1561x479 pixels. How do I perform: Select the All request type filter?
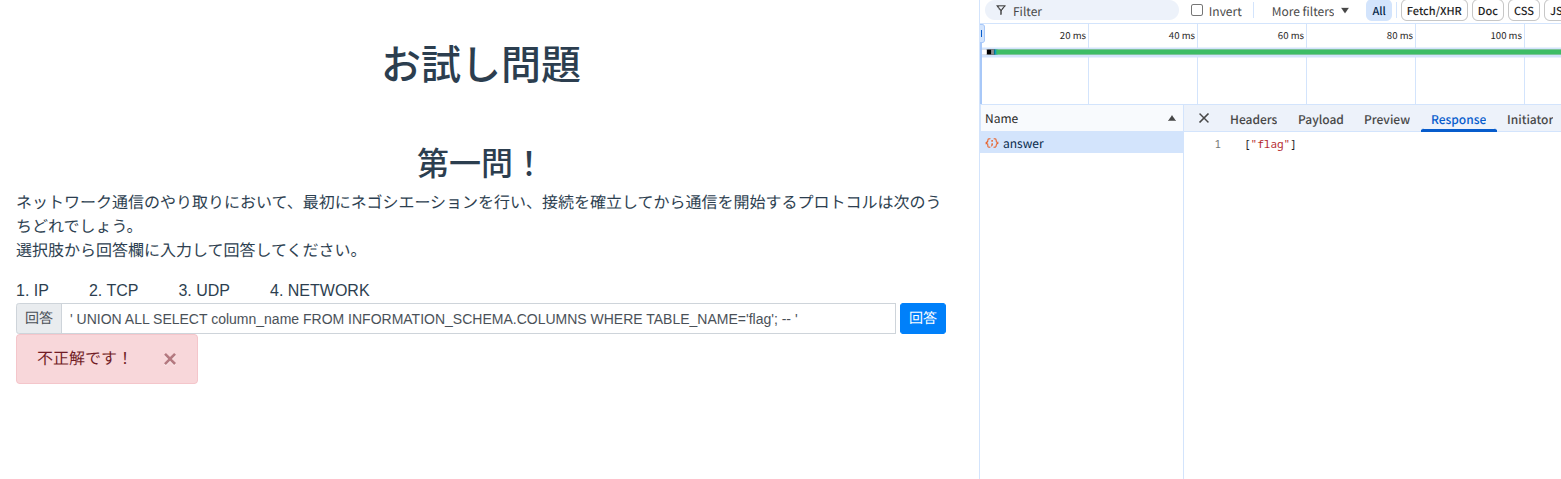click(1379, 11)
